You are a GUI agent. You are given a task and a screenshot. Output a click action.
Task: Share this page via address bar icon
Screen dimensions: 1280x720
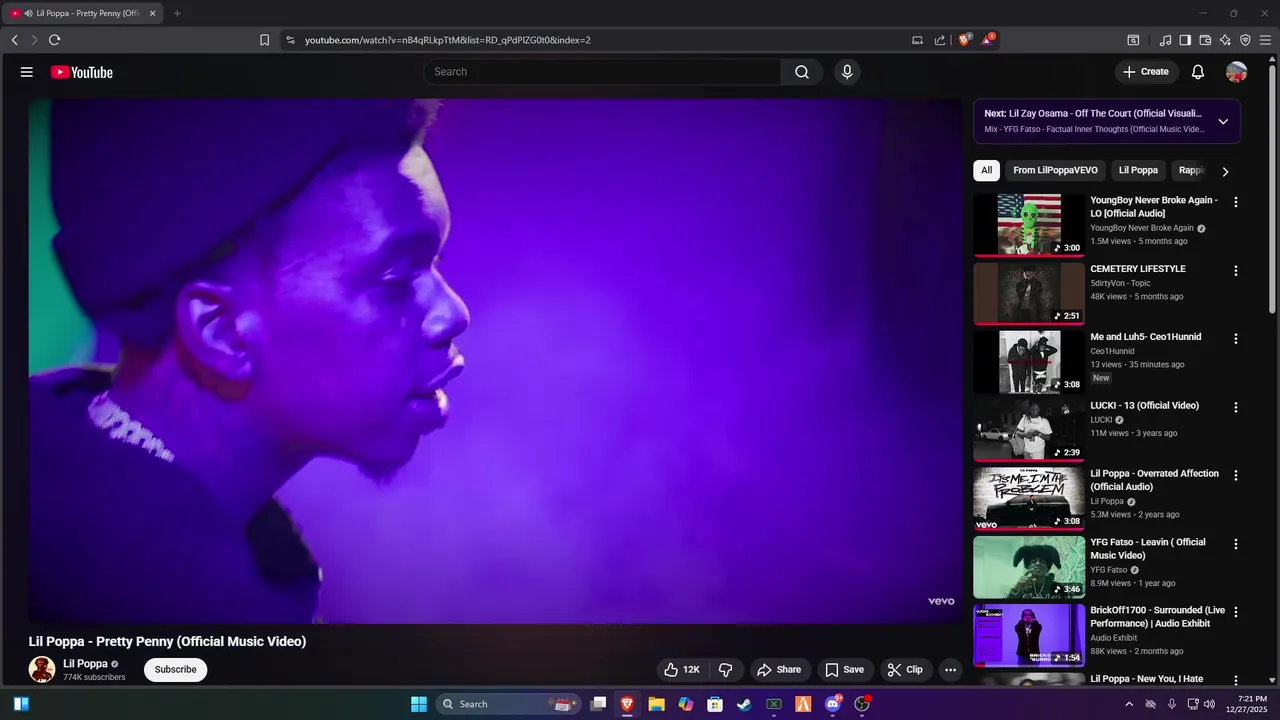940,40
